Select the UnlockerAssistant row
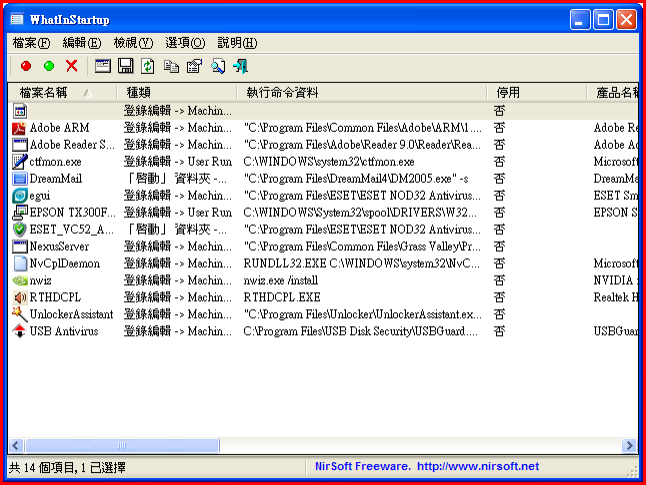Image resolution: width=646 pixels, height=485 pixels. [x=71, y=314]
